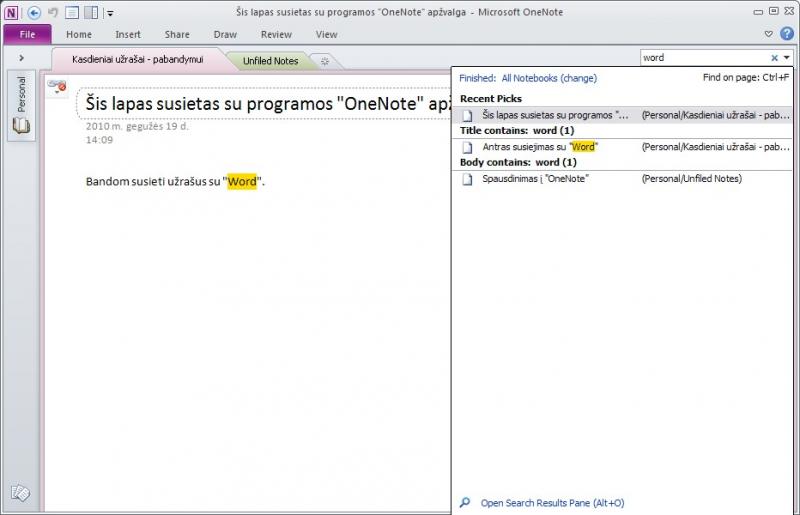Open result Antras susiejimas su Word
800x515 pixels.
pyautogui.click(x=621, y=147)
